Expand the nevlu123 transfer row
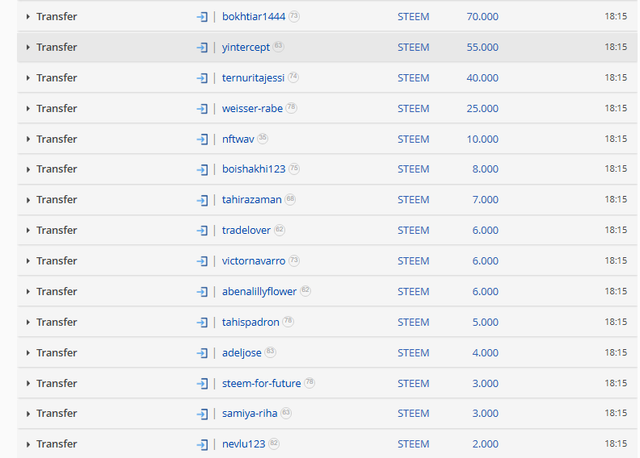This screenshot has height=458, width=640. [x=28, y=445]
